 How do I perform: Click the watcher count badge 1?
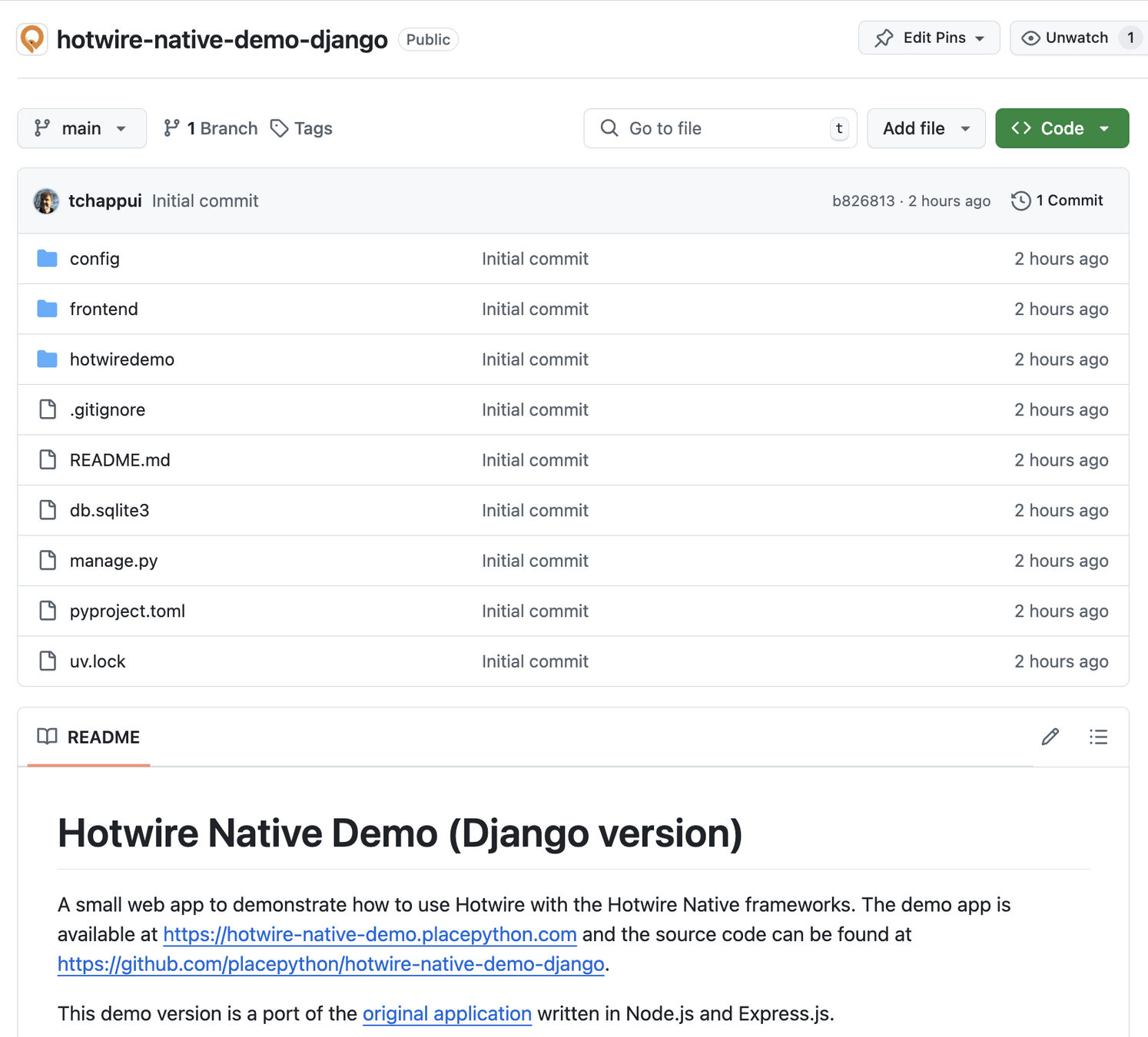tap(1130, 38)
